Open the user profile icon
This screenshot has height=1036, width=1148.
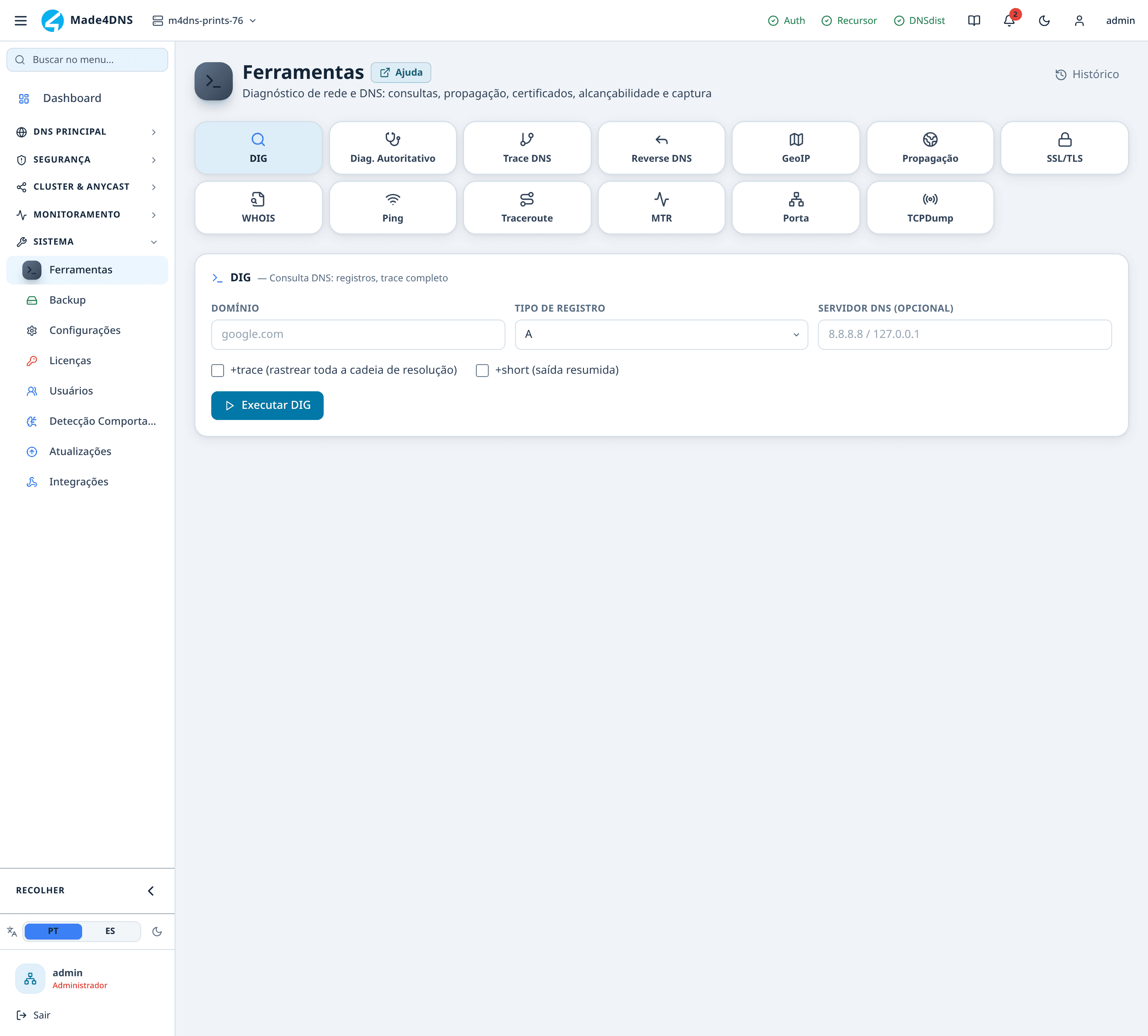point(1079,20)
